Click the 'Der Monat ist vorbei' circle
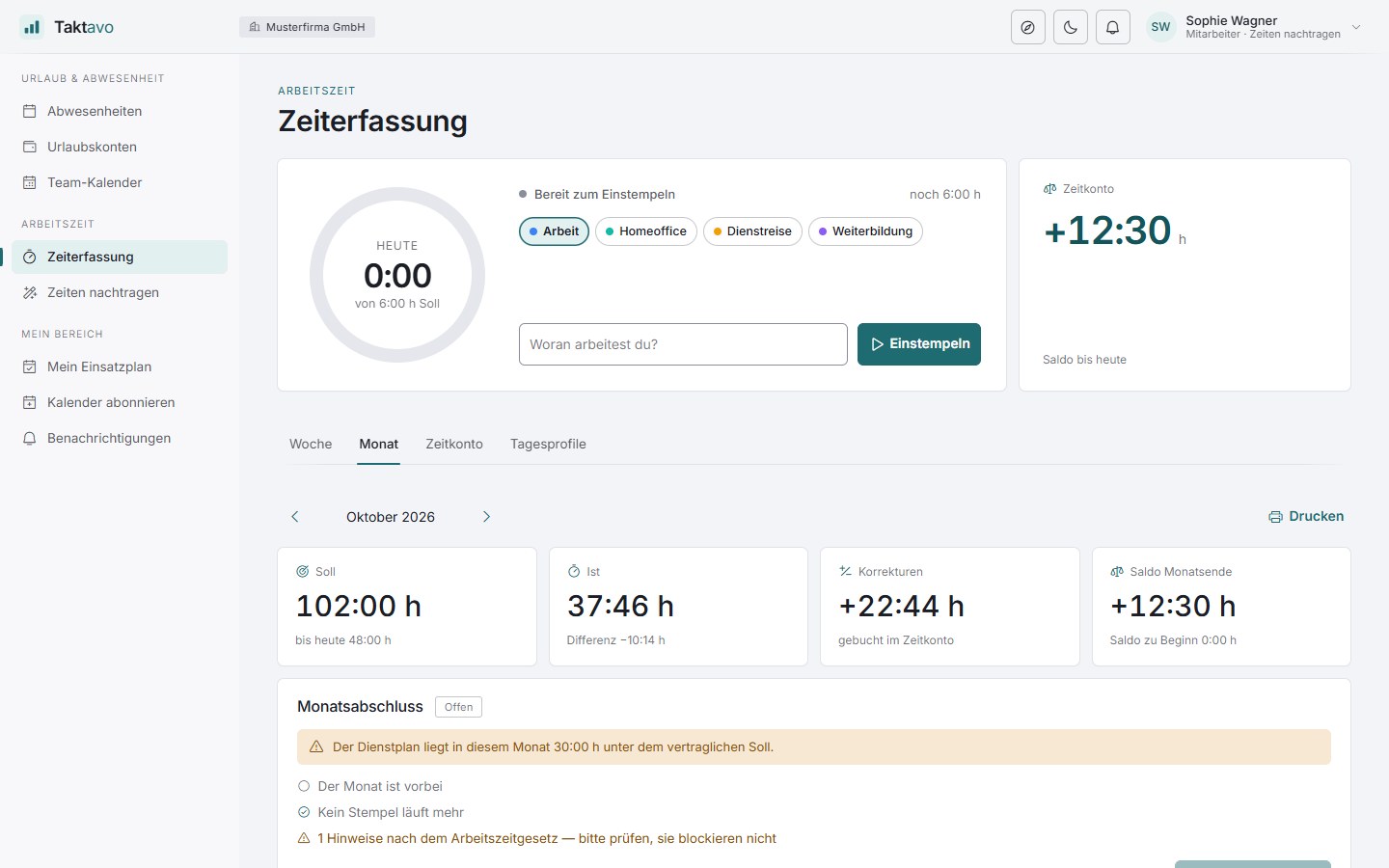 [x=304, y=786]
